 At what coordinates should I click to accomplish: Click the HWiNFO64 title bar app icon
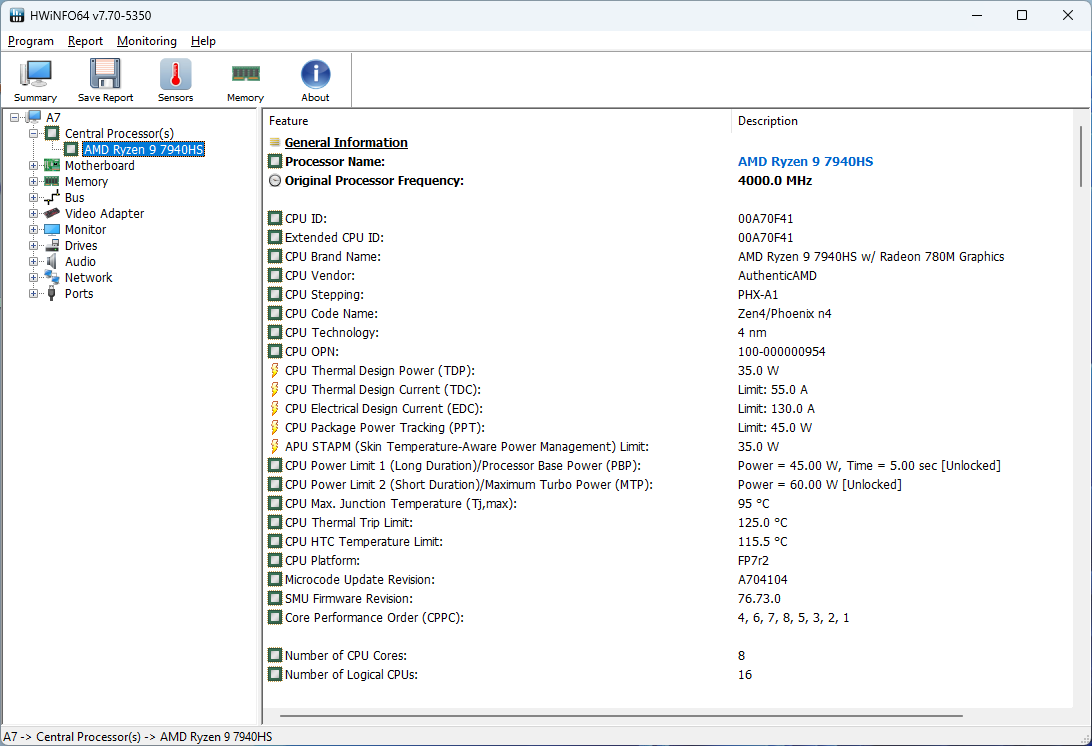click(17, 15)
